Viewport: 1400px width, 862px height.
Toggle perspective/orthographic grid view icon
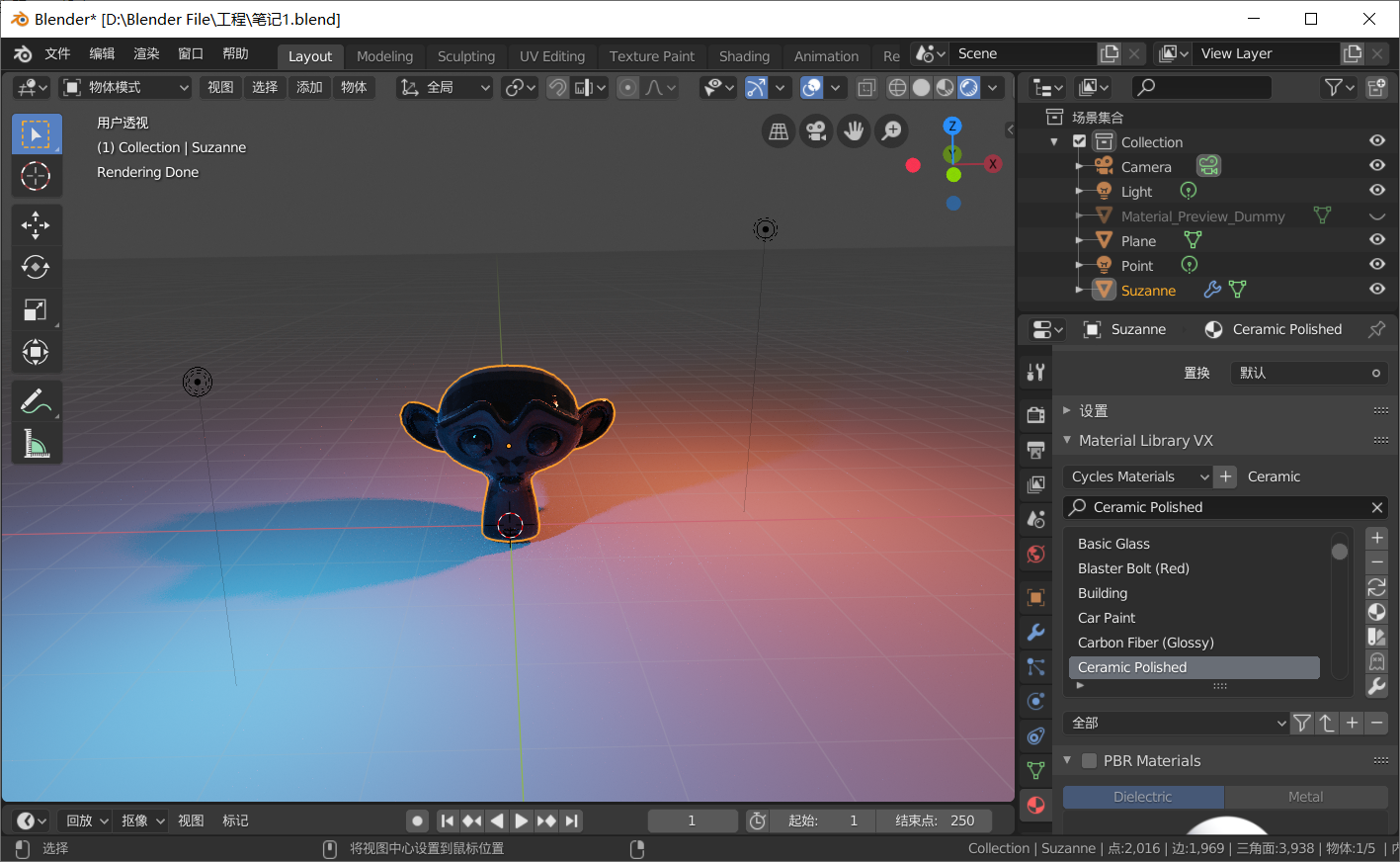tap(779, 130)
